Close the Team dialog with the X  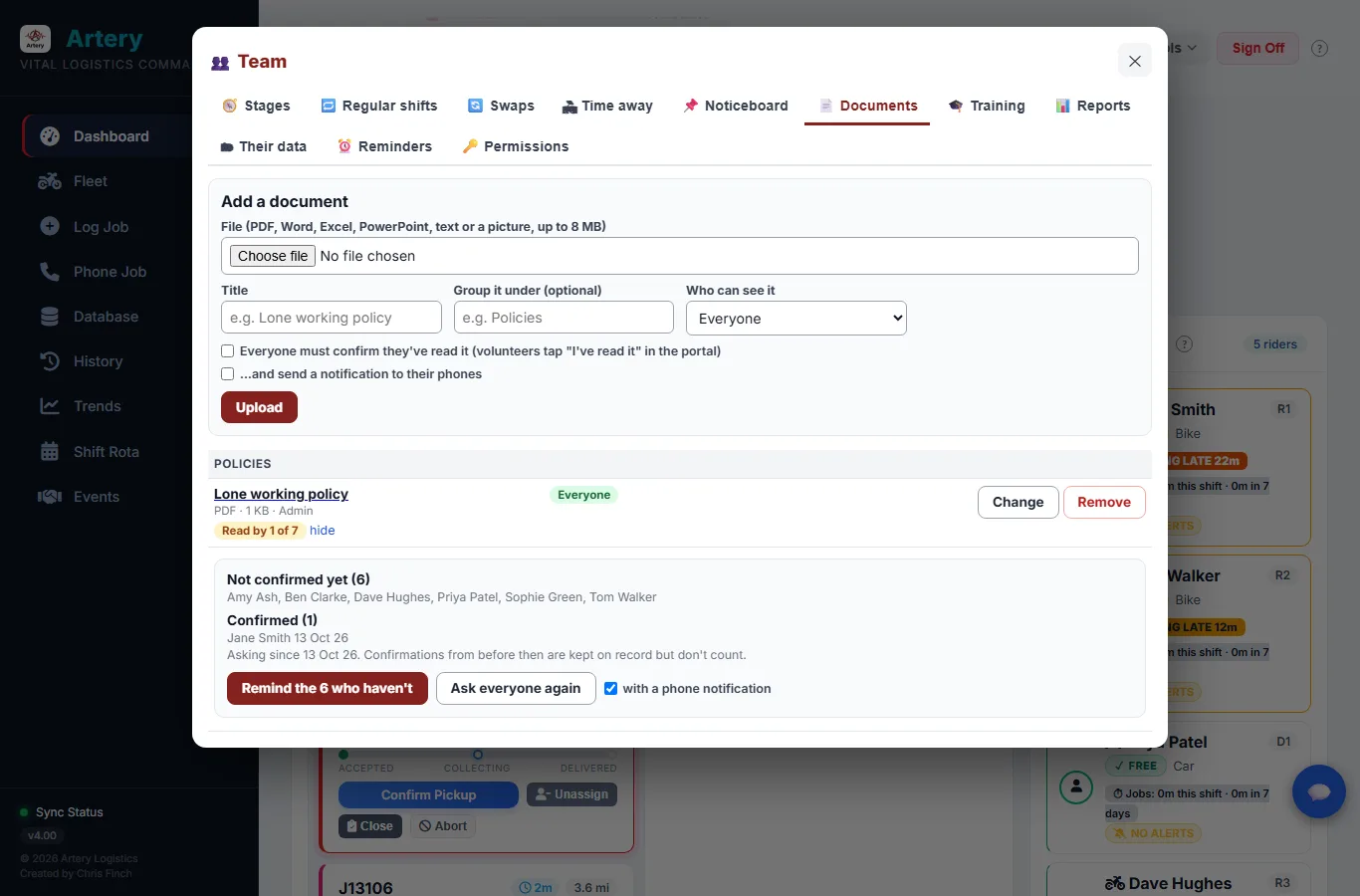click(1135, 61)
